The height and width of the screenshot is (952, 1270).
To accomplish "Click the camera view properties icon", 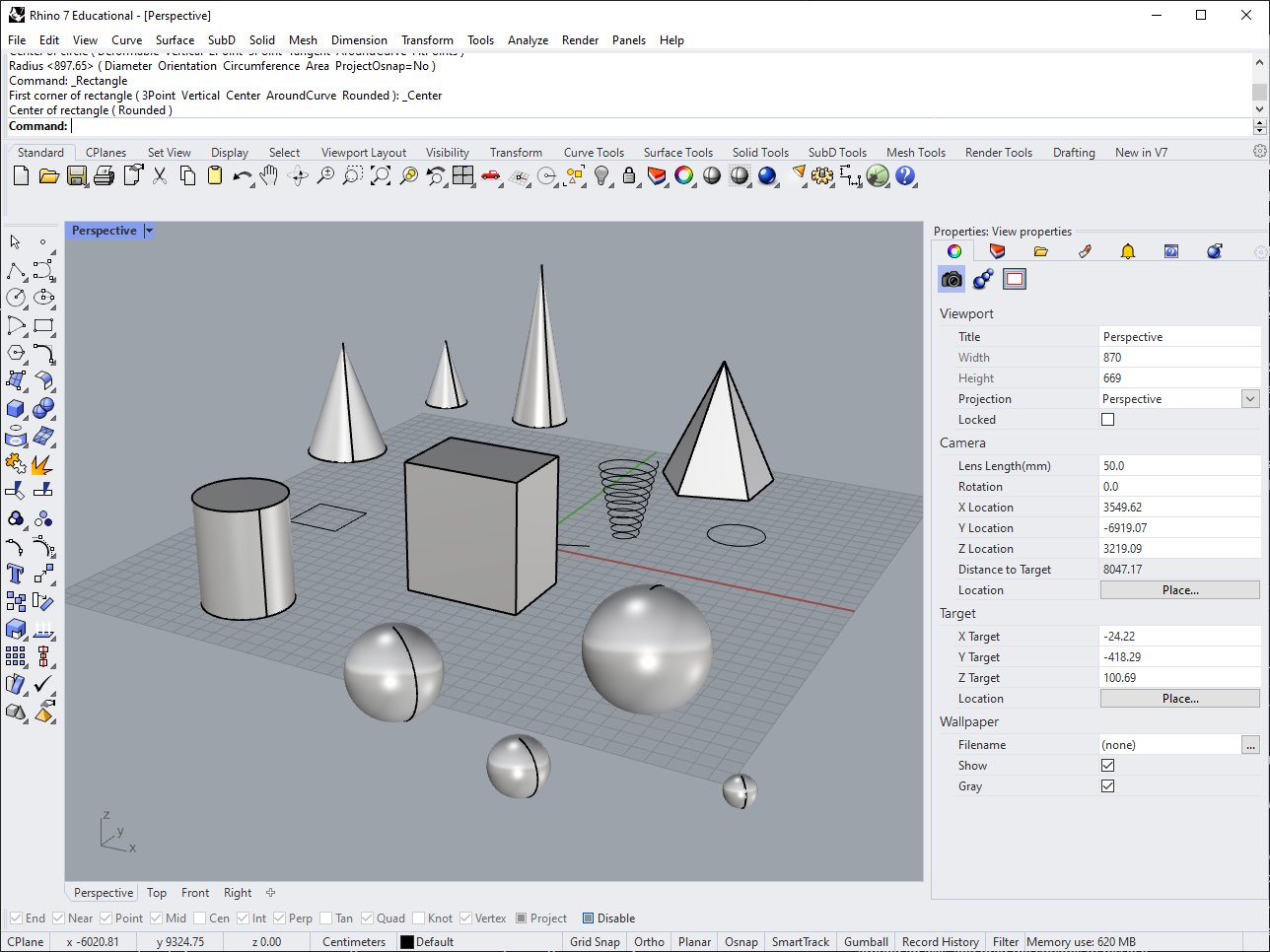I will point(952,280).
